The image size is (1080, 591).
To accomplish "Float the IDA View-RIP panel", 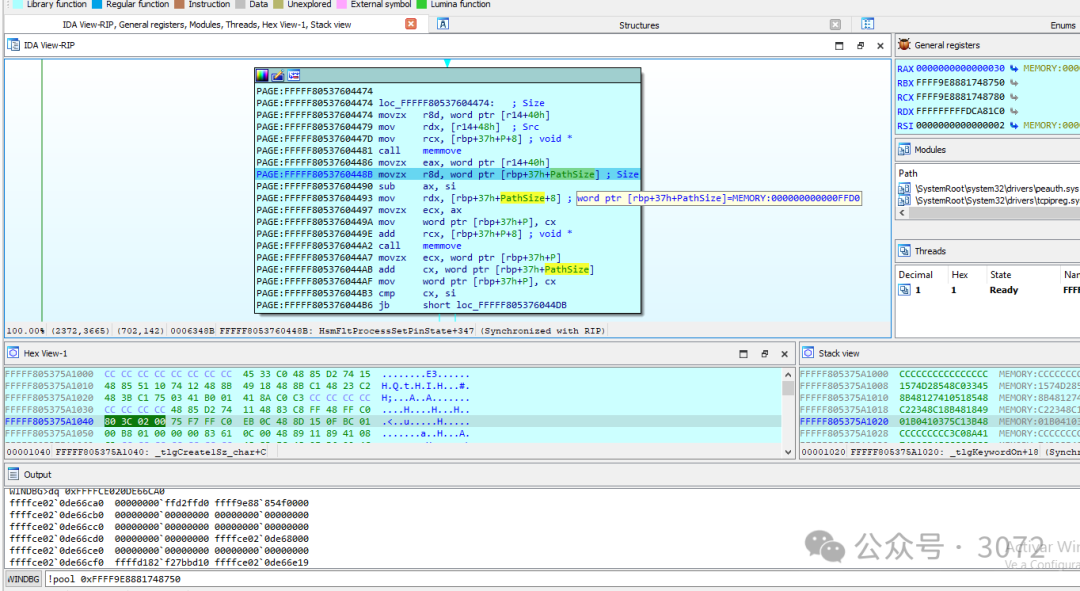I will (x=860, y=45).
